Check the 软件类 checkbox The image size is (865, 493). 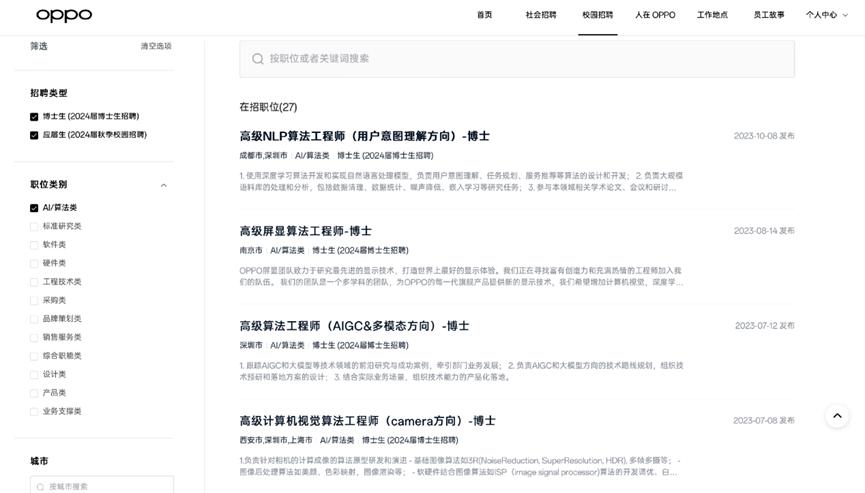click(34, 245)
